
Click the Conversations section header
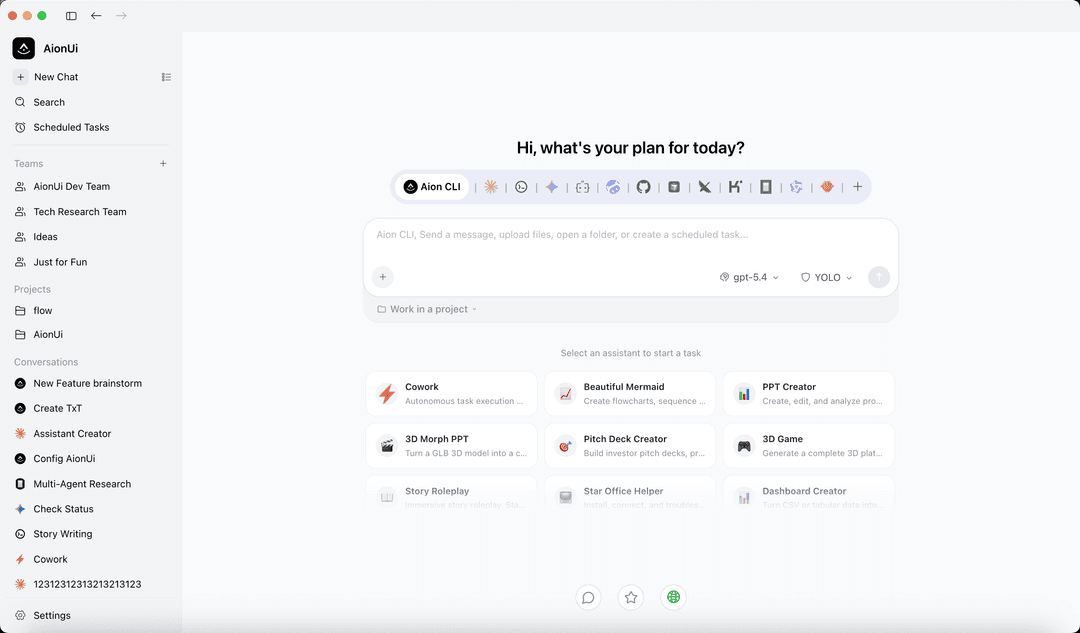(x=46, y=362)
